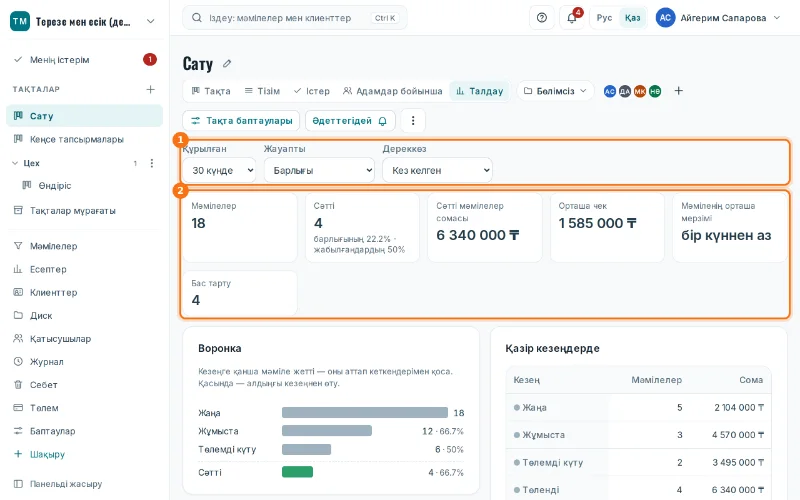Click the Жұмыста funnel bar
Viewport: 800px width, 500px height.
coord(327,431)
